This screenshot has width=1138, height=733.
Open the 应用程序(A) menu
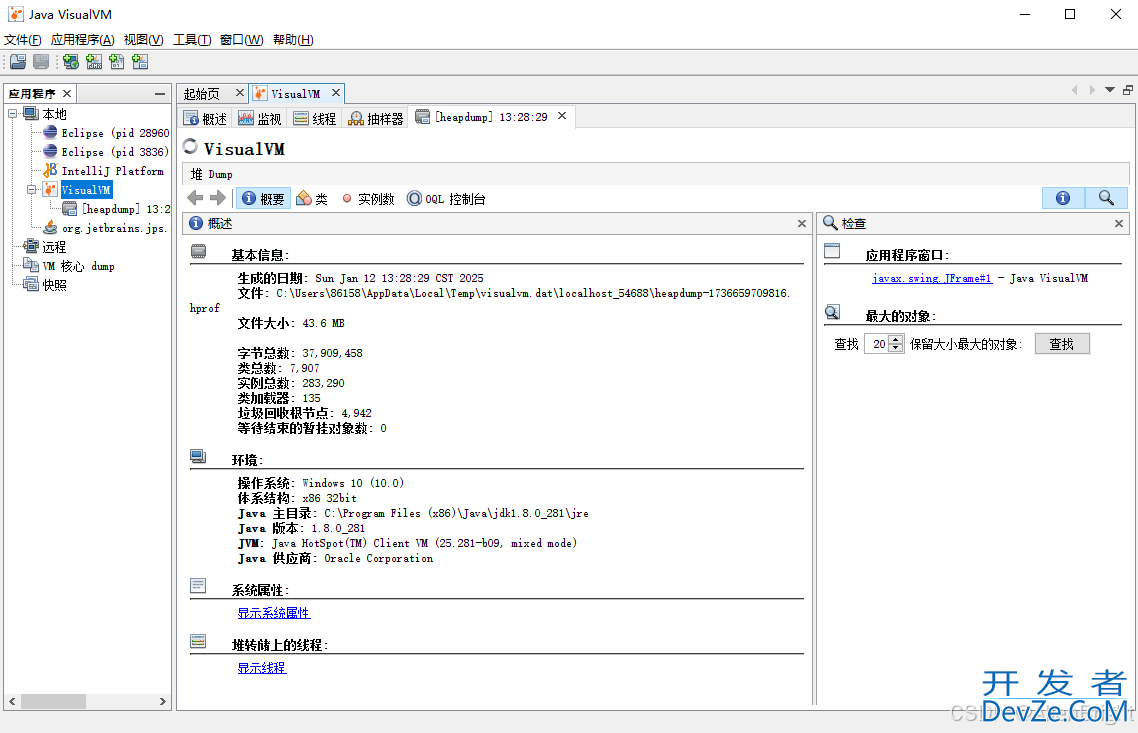[x=83, y=39]
